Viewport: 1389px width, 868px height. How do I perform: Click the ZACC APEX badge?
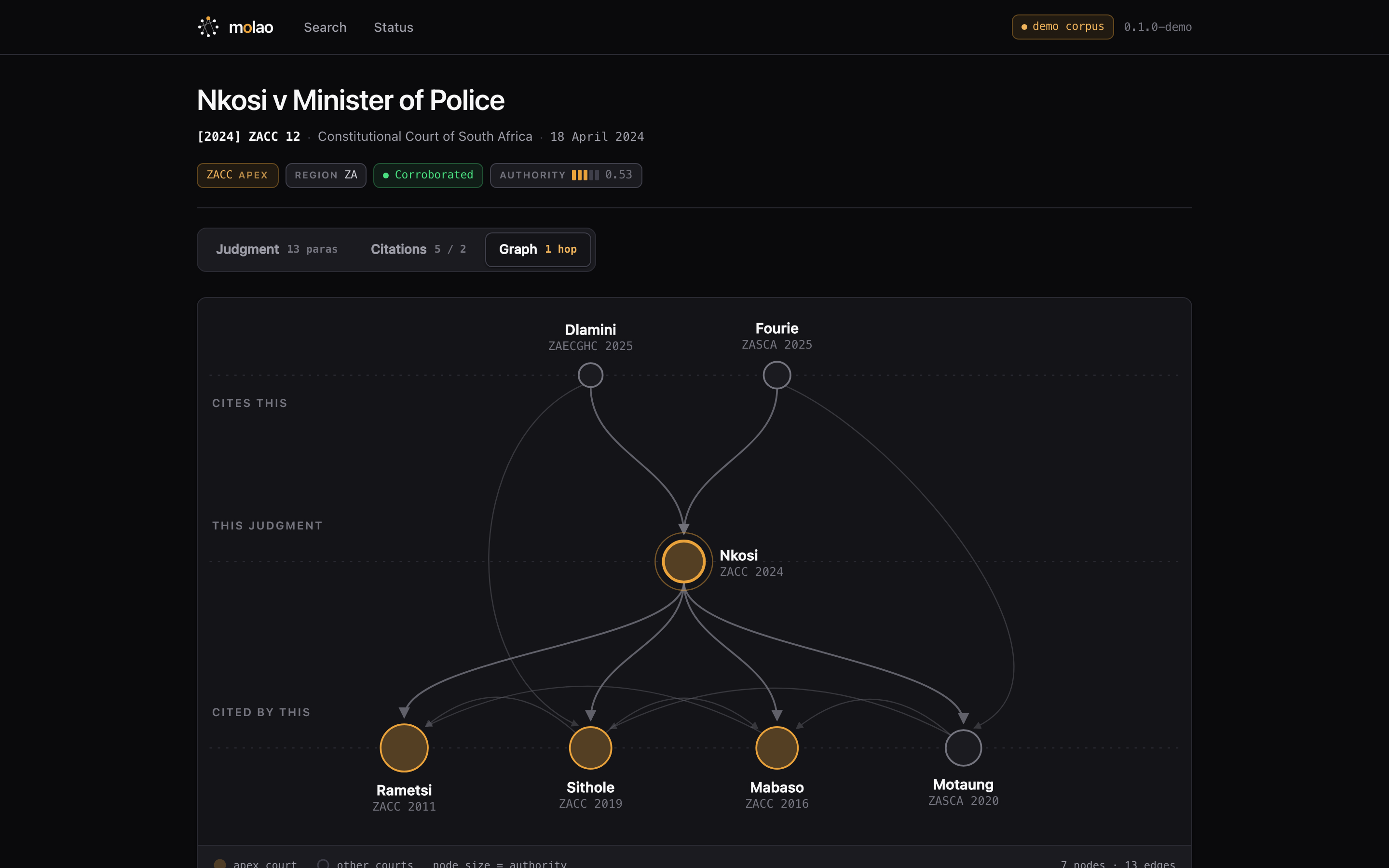(237, 175)
